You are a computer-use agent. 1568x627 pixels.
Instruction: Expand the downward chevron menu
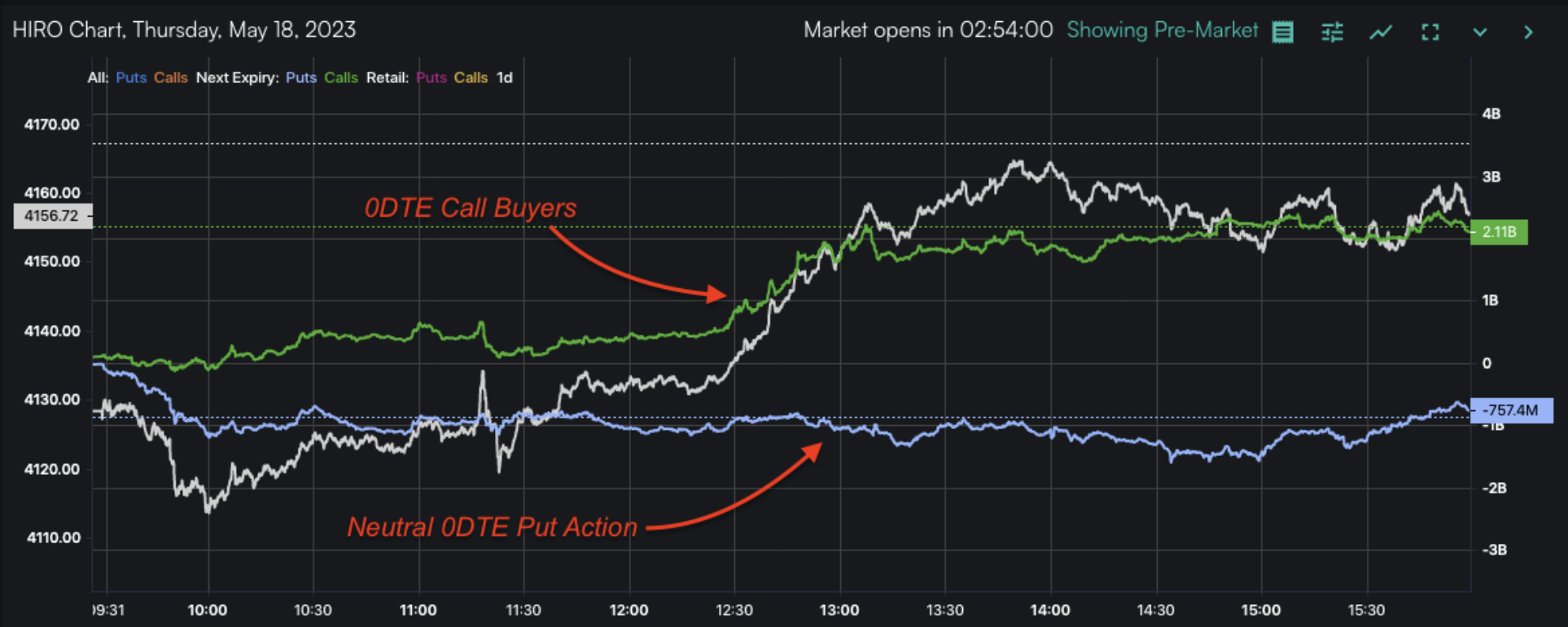point(1480,32)
